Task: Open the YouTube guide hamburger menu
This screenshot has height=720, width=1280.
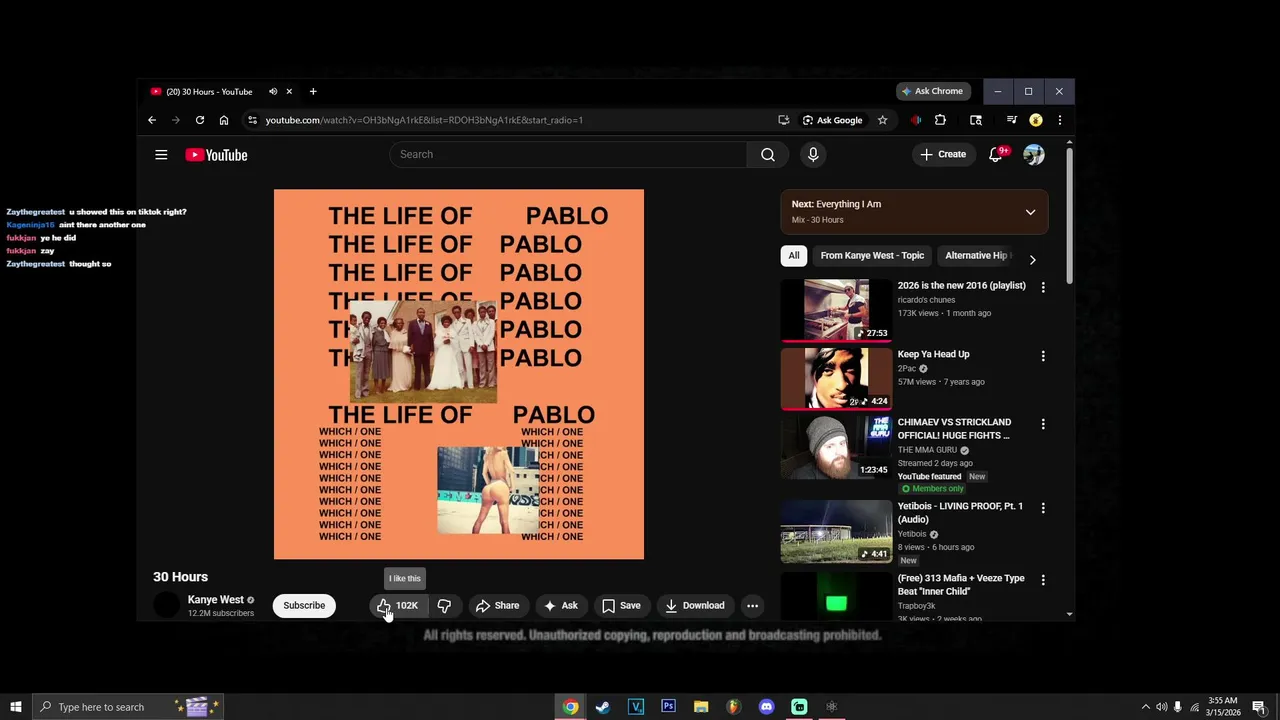Action: pyautogui.click(x=161, y=155)
